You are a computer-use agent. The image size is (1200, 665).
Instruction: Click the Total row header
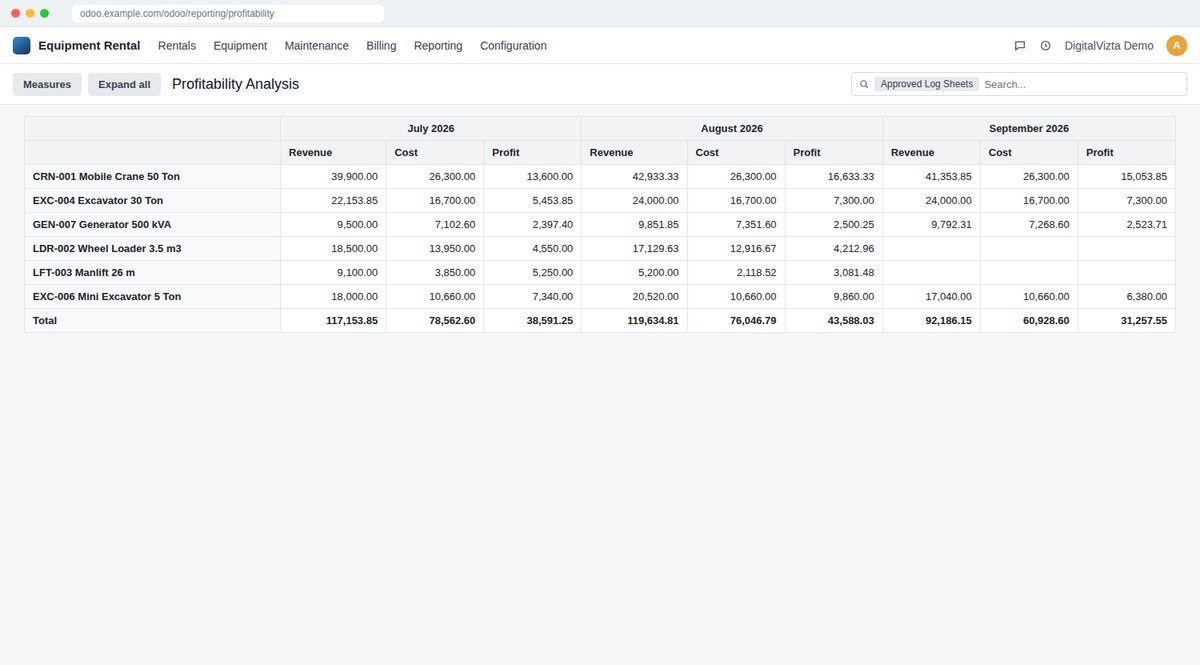(x=153, y=320)
